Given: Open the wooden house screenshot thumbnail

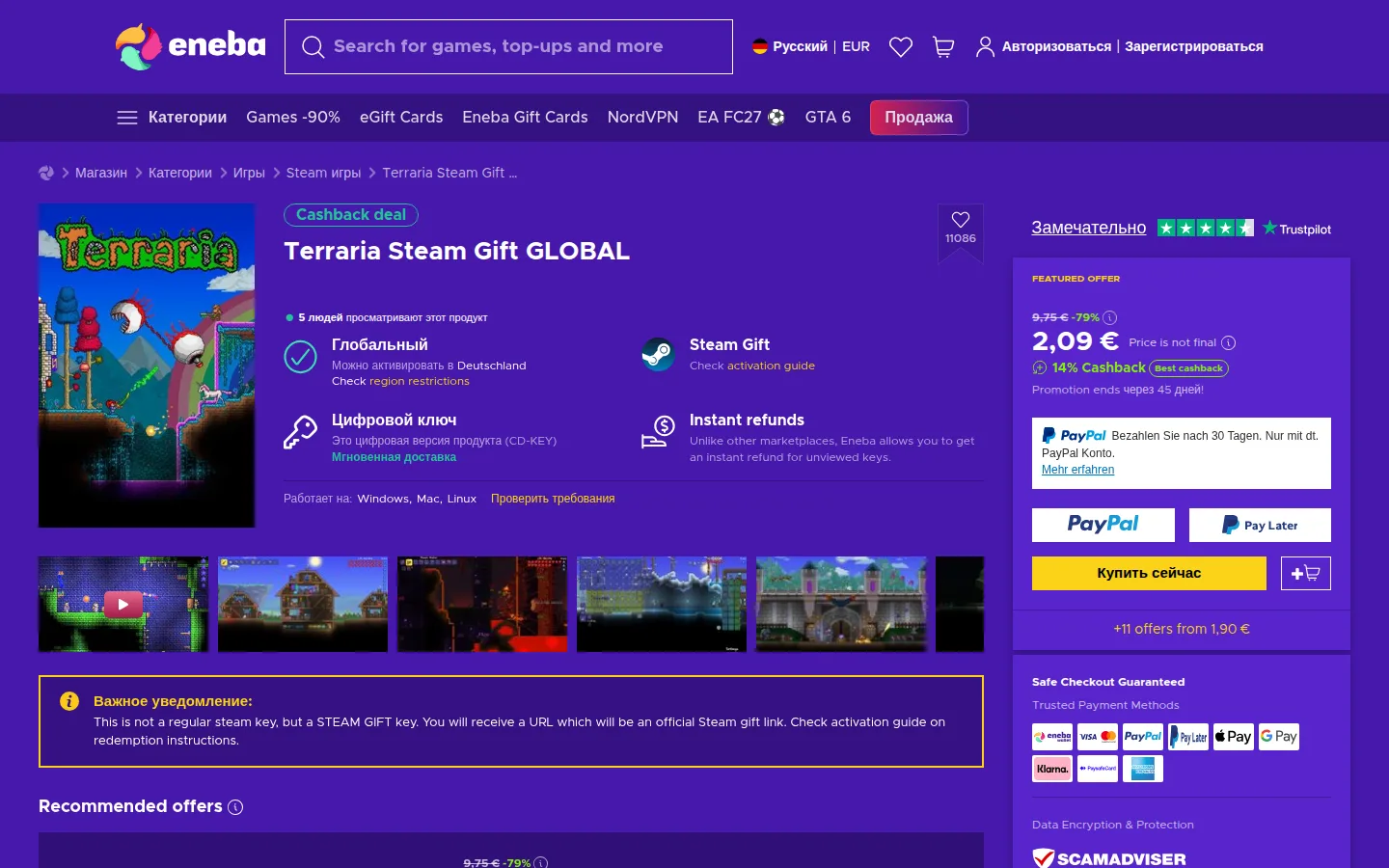Looking at the screenshot, I should [303, 604].
